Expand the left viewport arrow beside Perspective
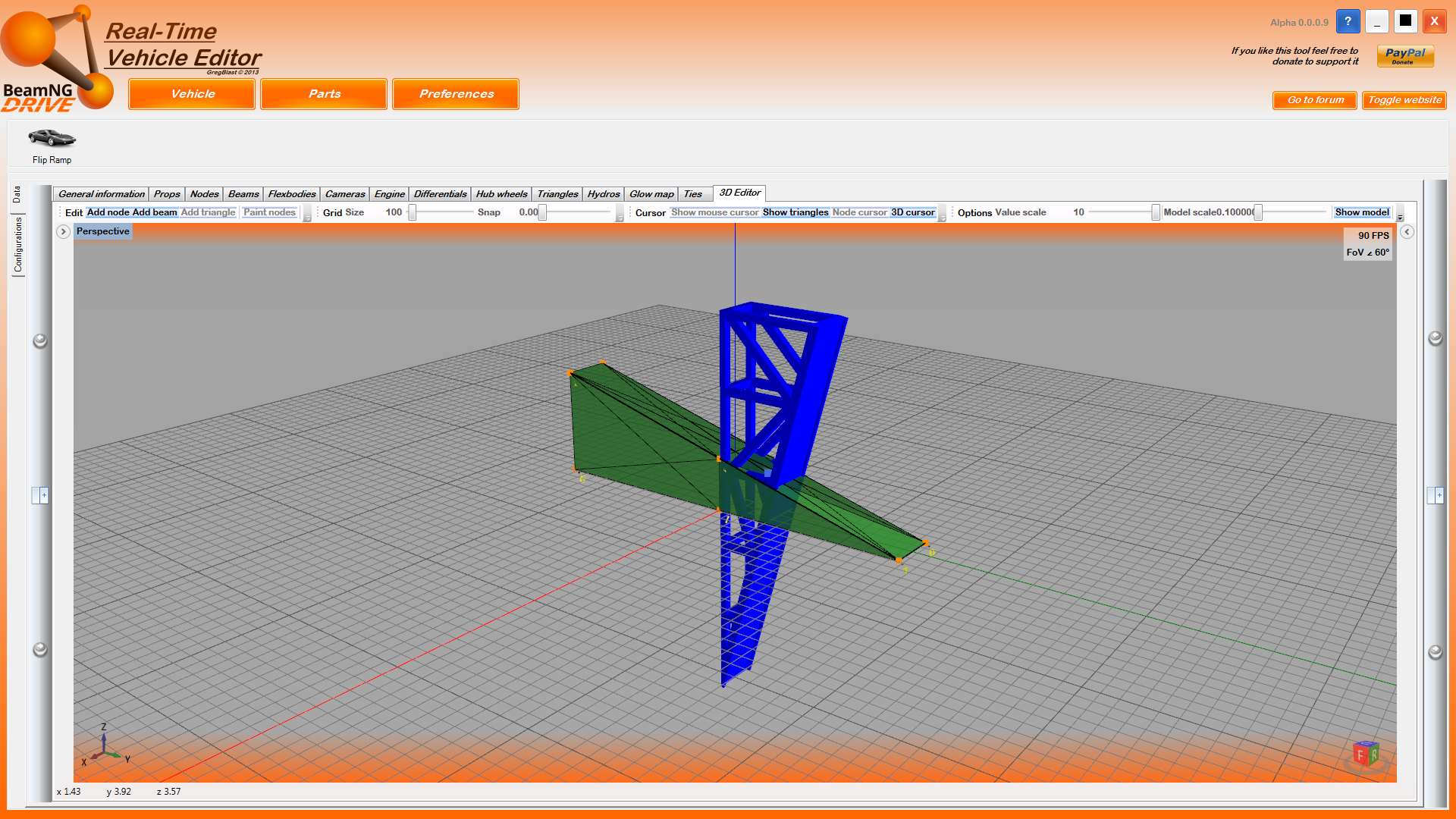Image resolution: width=1456 pixels, height=819 pixels. point(64,232)
